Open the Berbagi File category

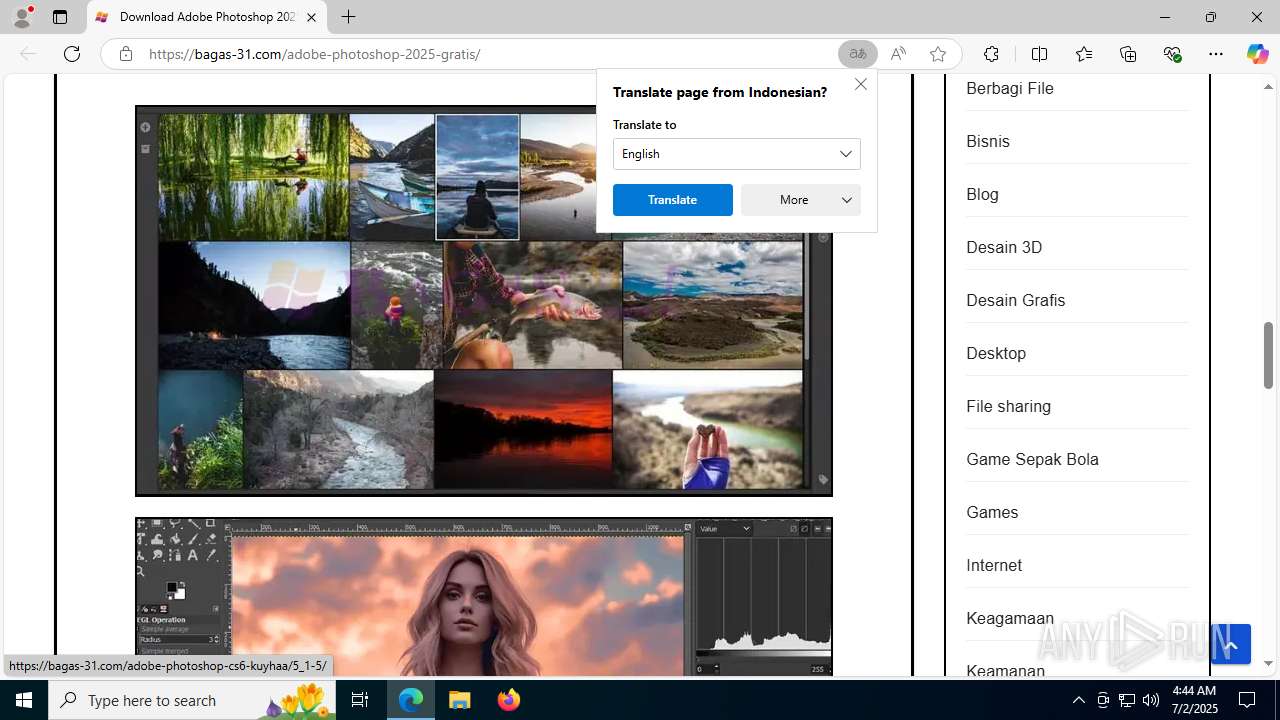[x=1010, y=88]
